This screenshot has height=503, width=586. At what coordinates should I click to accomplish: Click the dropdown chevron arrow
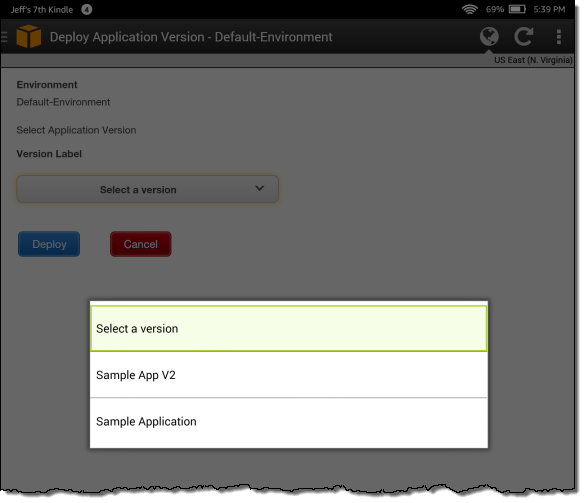coord(260,188)
